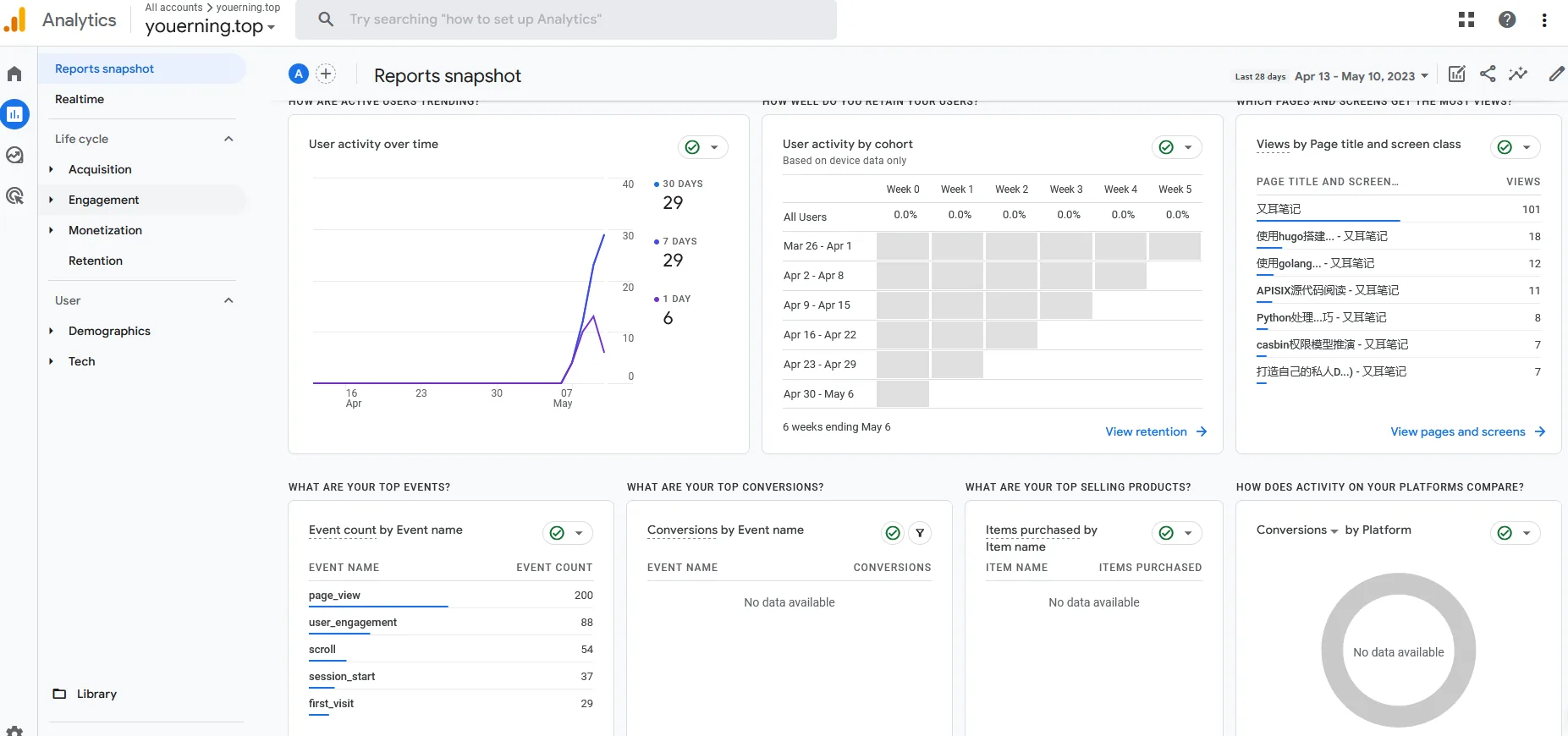Open the yourerning.top property selector dropdown
Viewport: 1568px width, 736px height.
(210, 26)
